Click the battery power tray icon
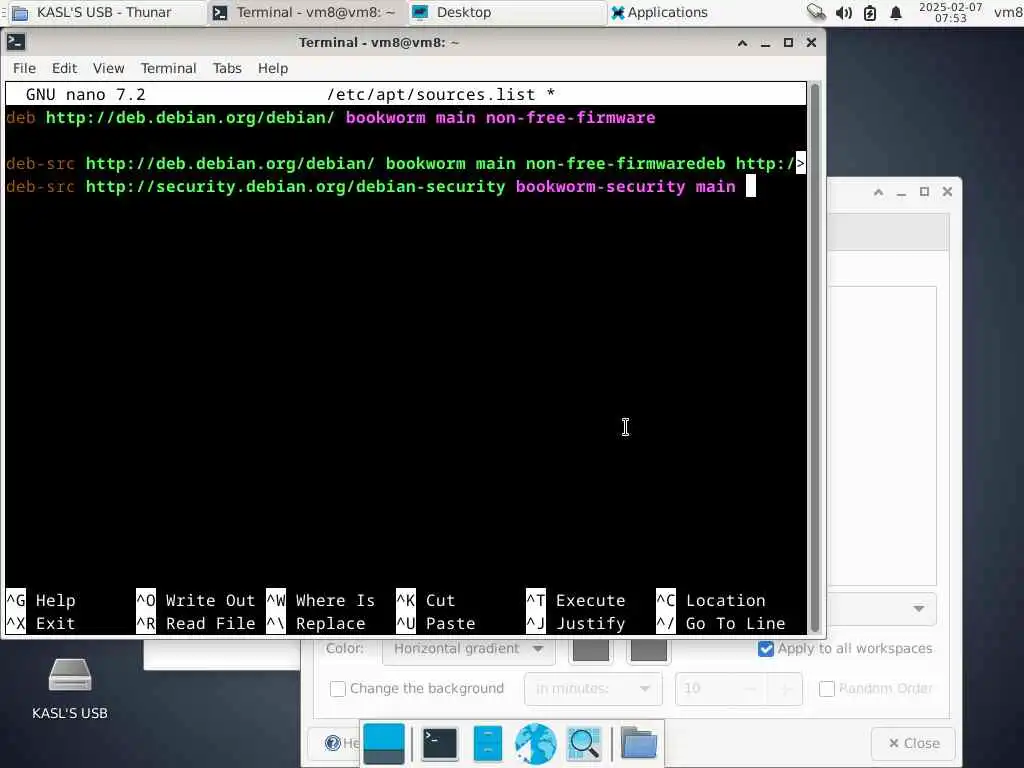The width and height of the screenshot is (1024, 768). 870,12
